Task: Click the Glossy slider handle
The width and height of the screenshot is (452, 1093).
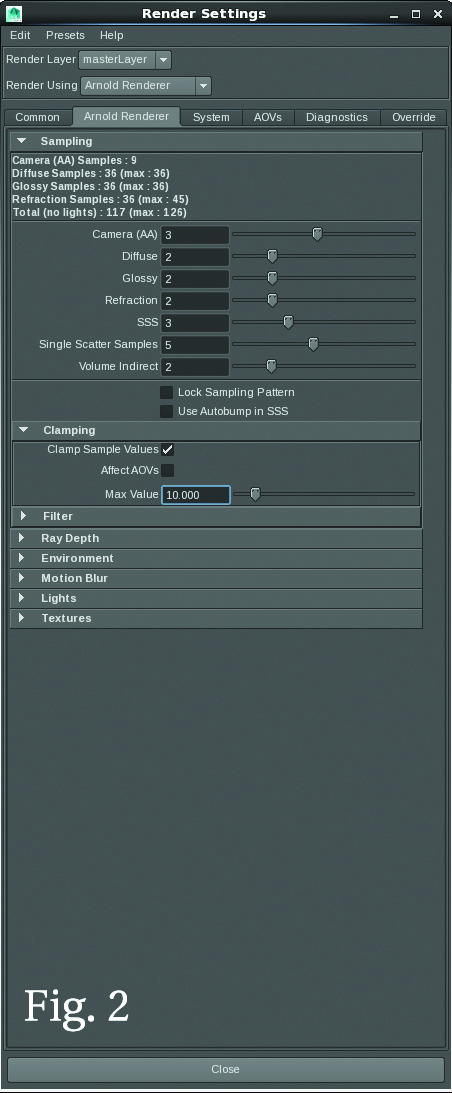Action: click(273, 278)
